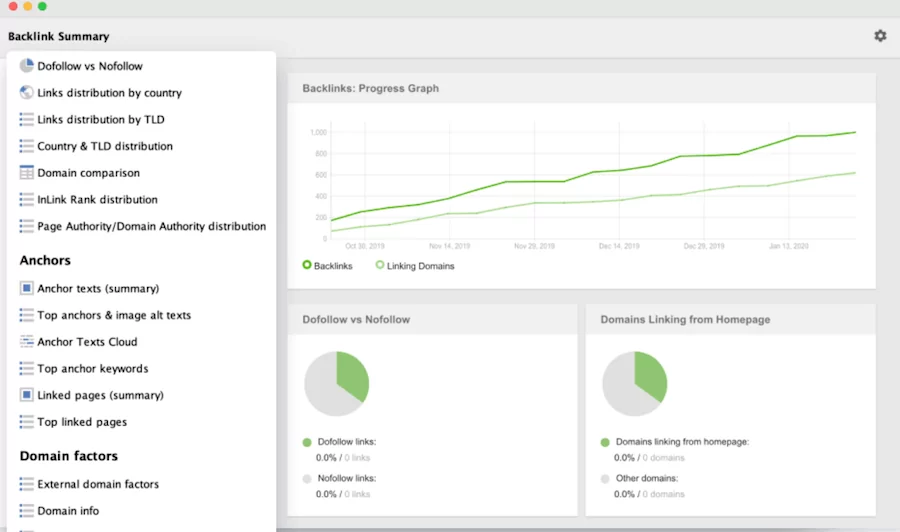Choose Domain comparison from the list
The width and height of the screenshot is (900, 532).
(88, 173)
